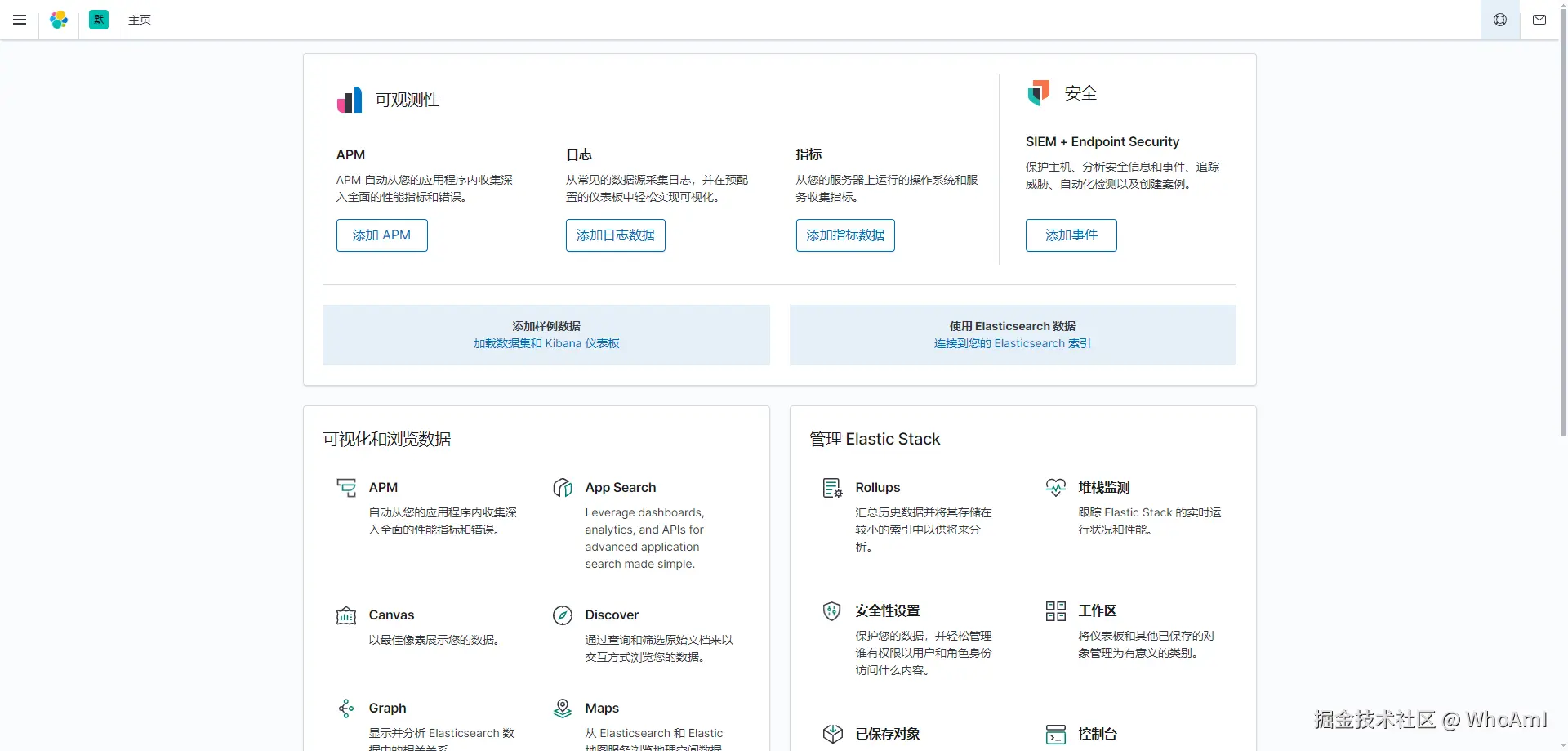Open the Discover title link
The width and height of the screenshot is (1568, 751).
point(612,615)
